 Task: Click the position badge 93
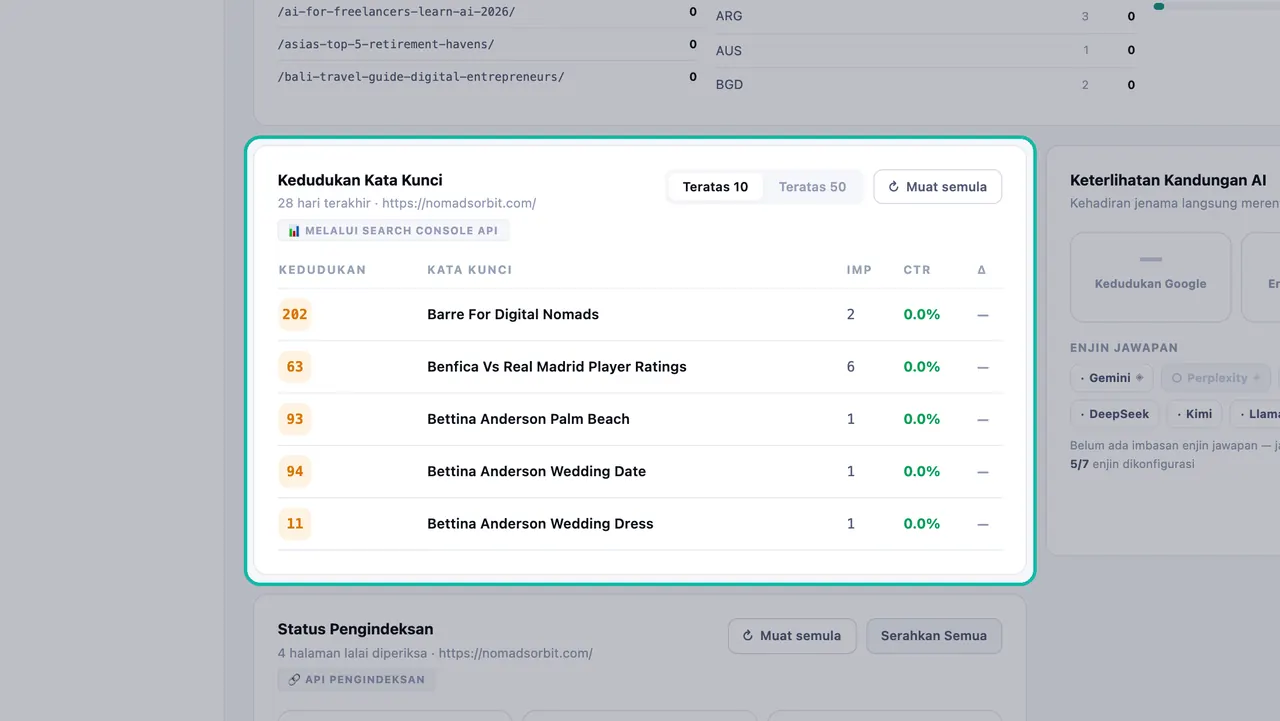[x=295, y=419]
